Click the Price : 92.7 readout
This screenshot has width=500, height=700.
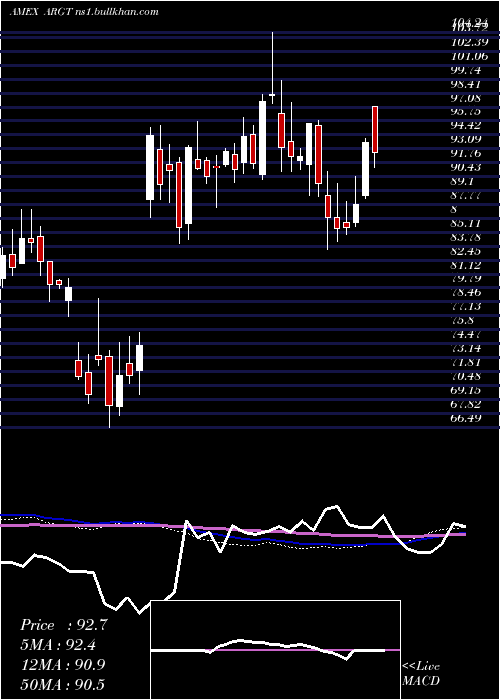[x=64, y=625]
